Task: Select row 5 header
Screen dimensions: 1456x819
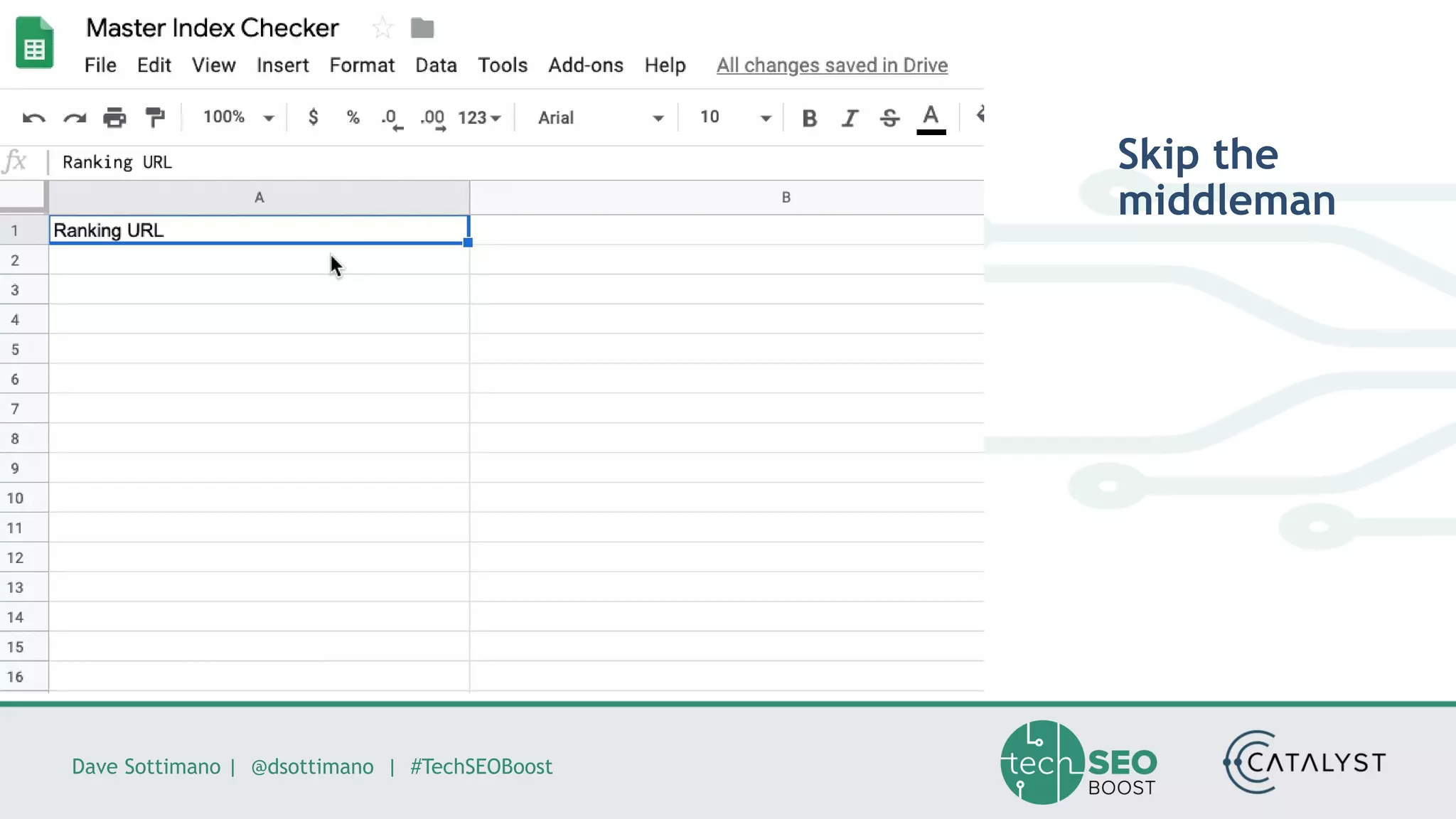Action: point(23,350)
